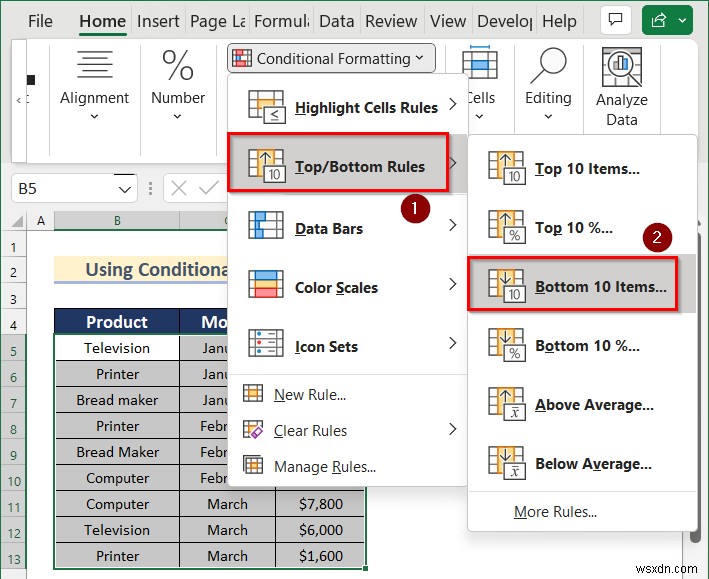Viewport: 709px width, 579px height.
Task: Expand the Highlight Cells Rules submenu arrow
Action: tap(452, 104)
